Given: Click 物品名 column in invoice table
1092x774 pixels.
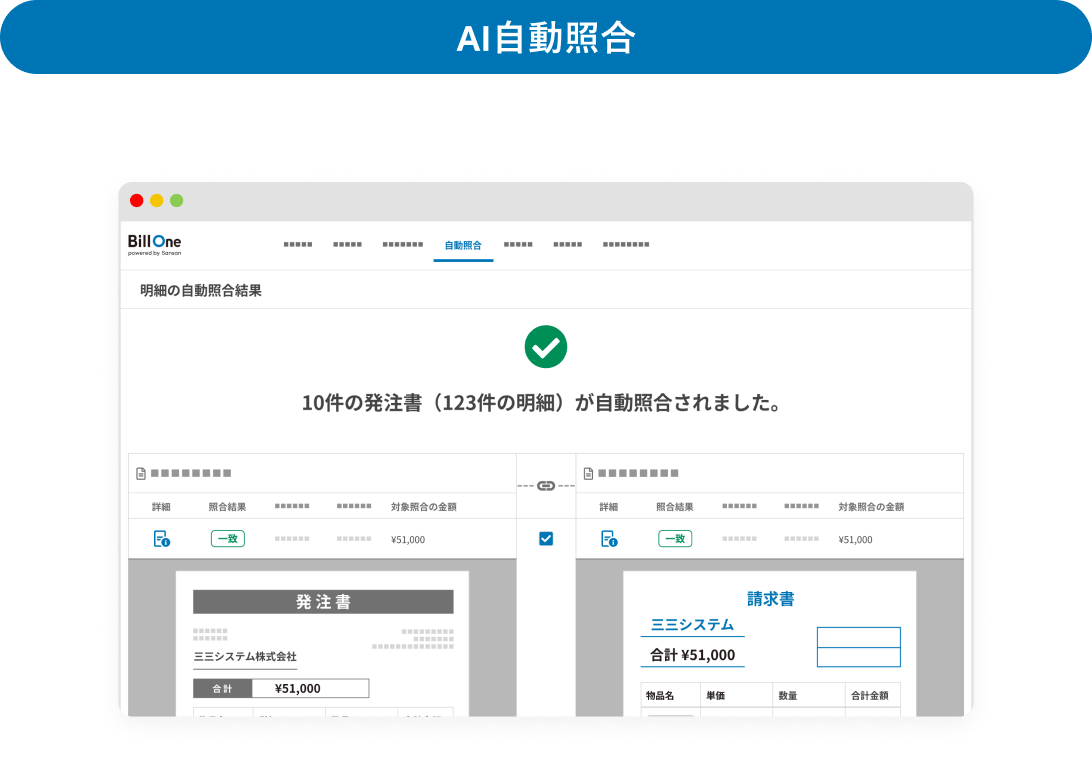Looking at the screenshot, I should (x=660, y=695).
